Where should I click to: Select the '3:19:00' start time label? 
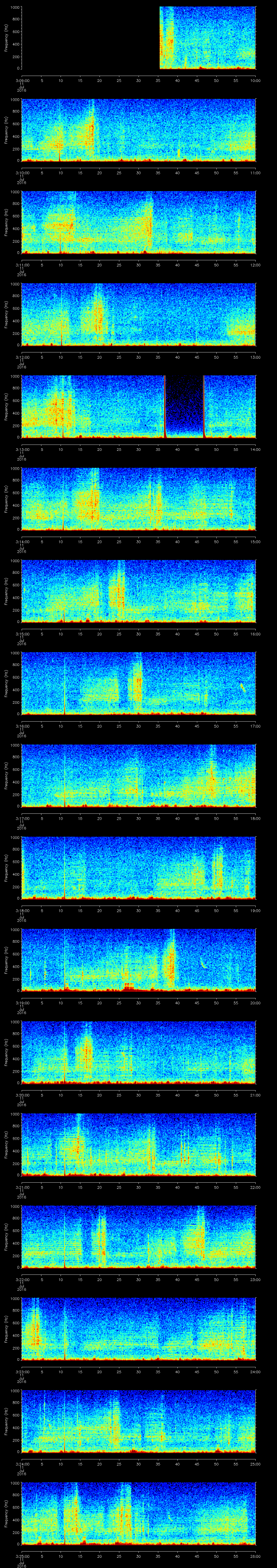22,1003
